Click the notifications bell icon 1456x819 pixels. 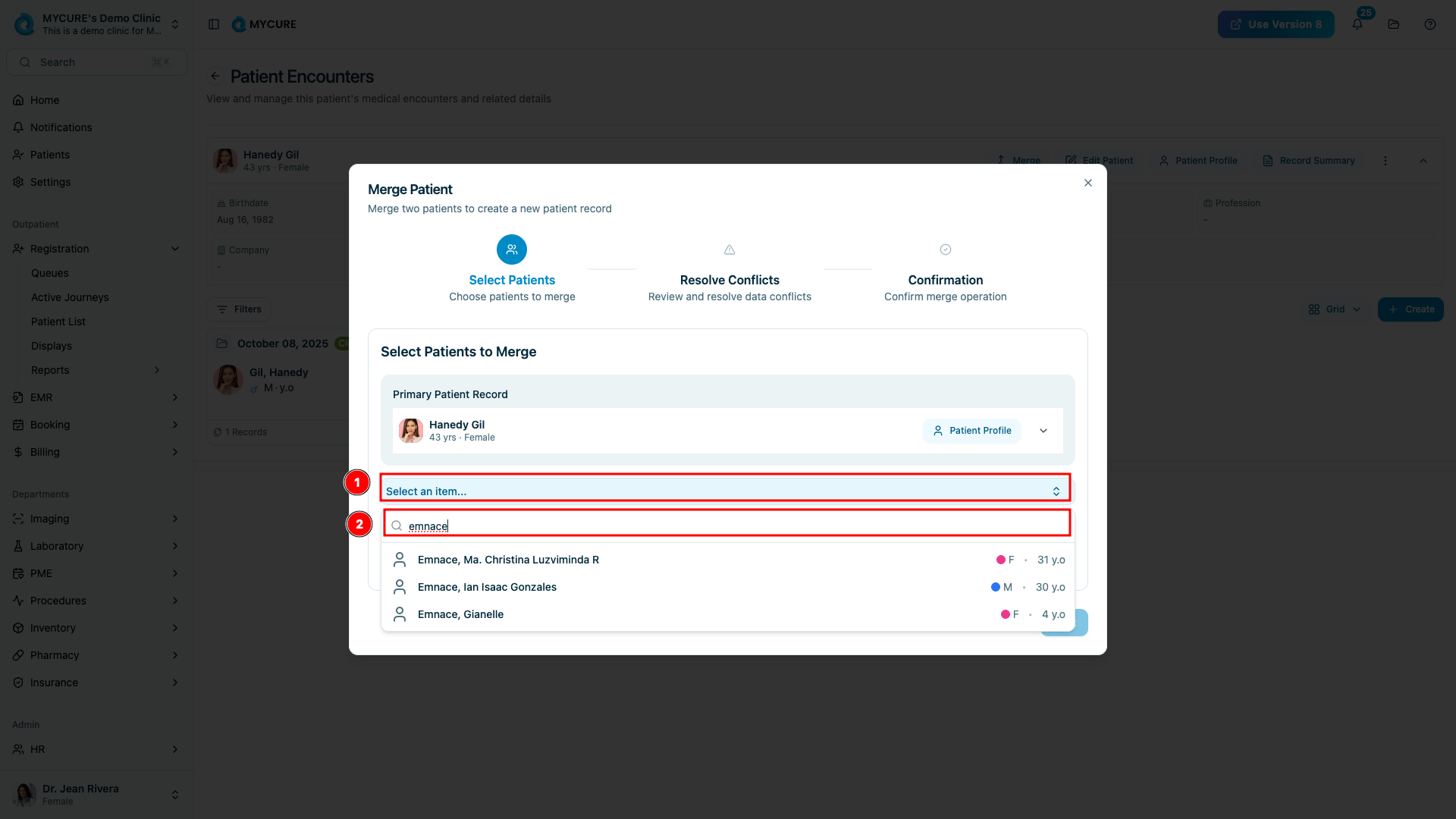[1357, 24]
